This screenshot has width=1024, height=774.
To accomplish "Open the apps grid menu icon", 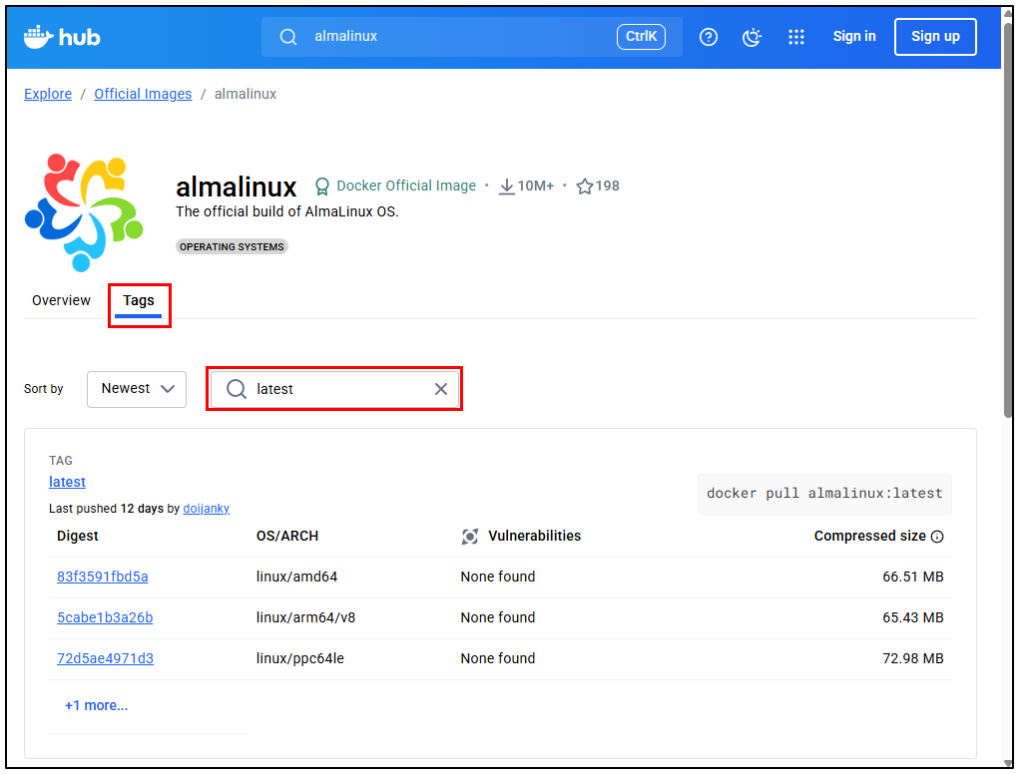I will point(796,37).
